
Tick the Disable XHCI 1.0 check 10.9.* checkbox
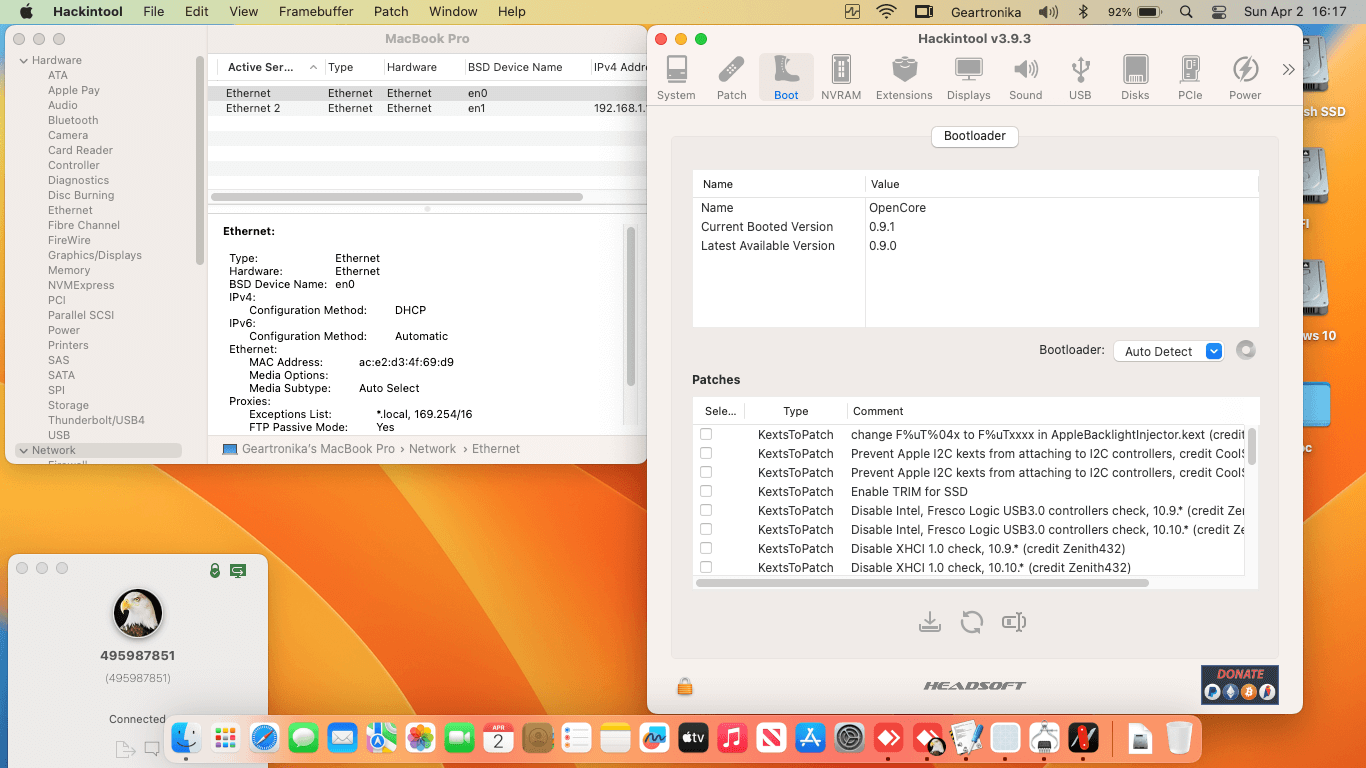[706, 548]
